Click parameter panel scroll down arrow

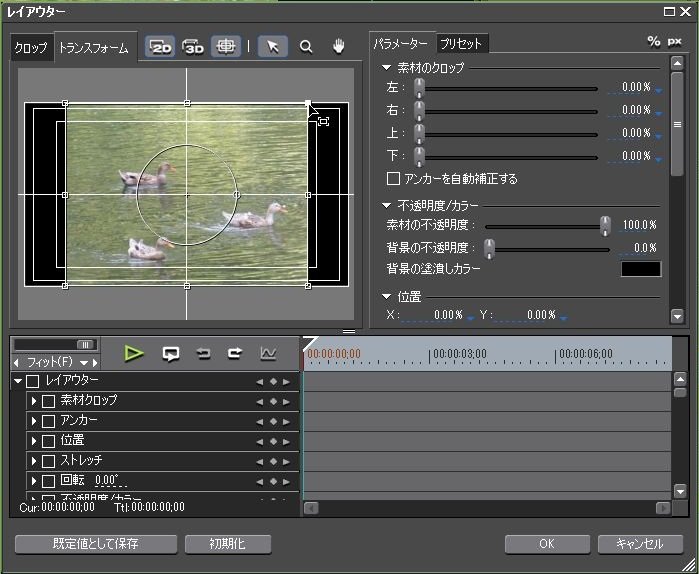677,316
